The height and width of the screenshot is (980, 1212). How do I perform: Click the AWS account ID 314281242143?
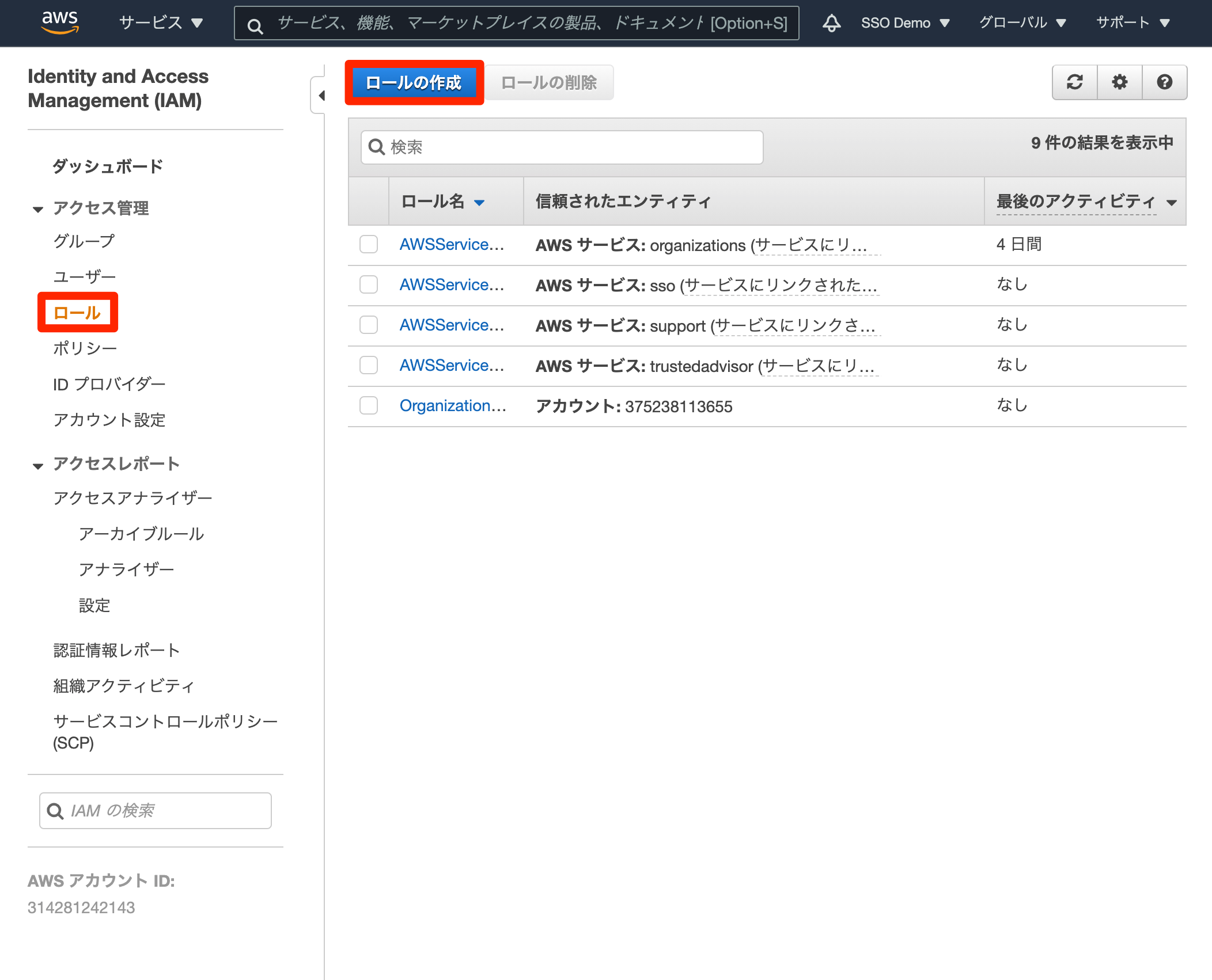point(81,907)
